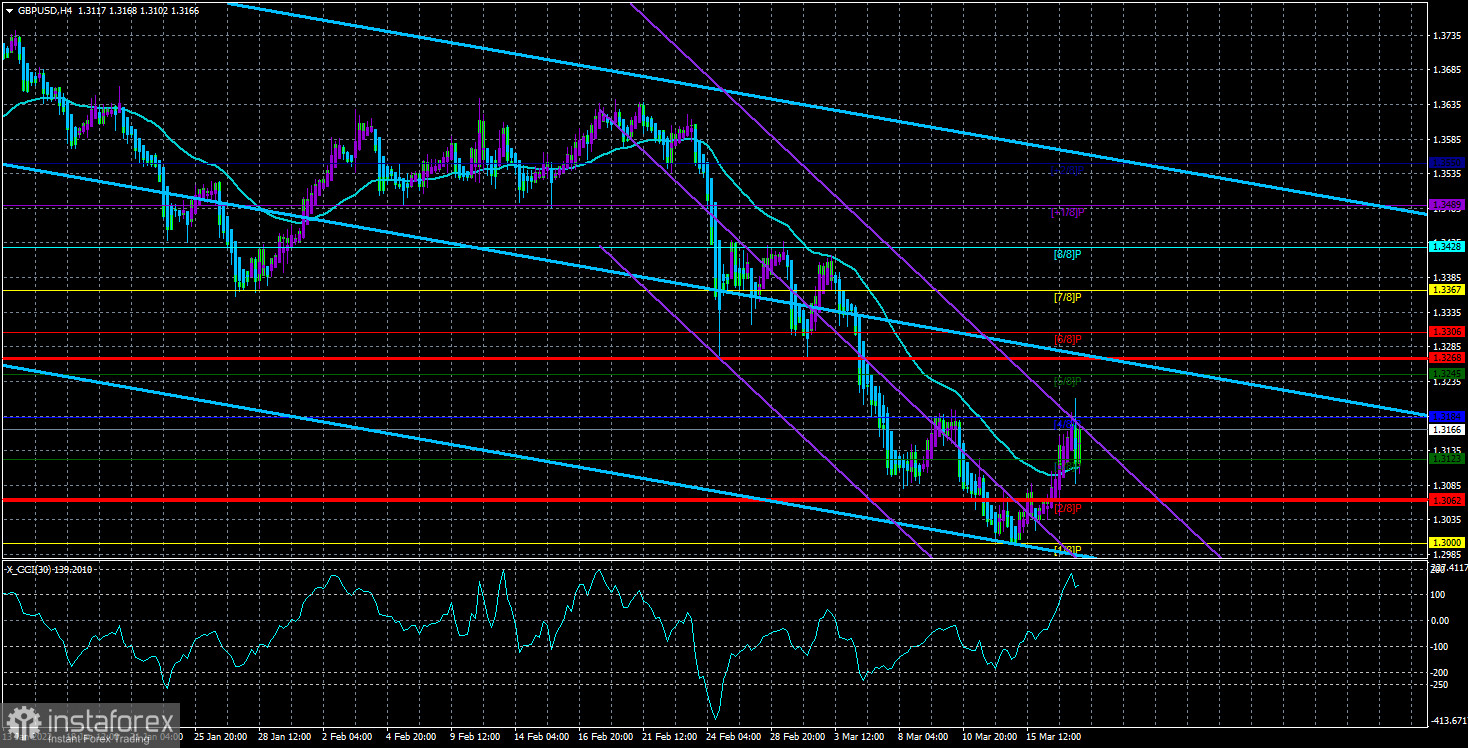
Task: Click the 1.3685 price scale value
Action: [x=1448, y=70]
